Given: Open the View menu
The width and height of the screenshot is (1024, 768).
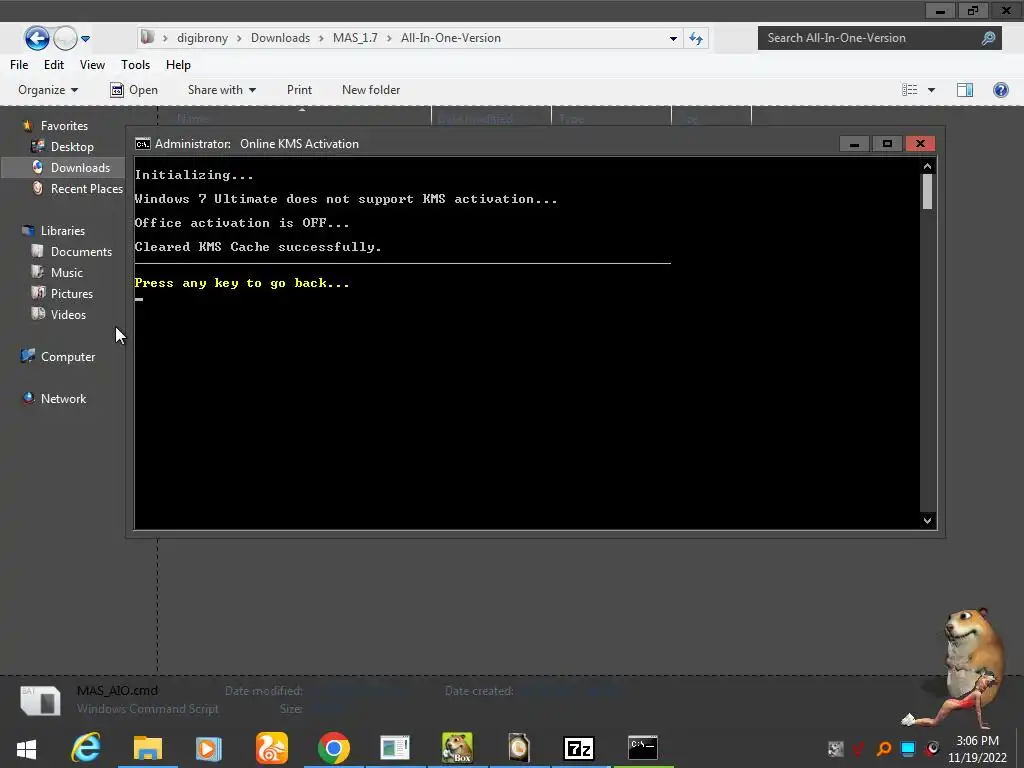Looking at the screenshot, I should pyautogui.click(x=92, y=65).
